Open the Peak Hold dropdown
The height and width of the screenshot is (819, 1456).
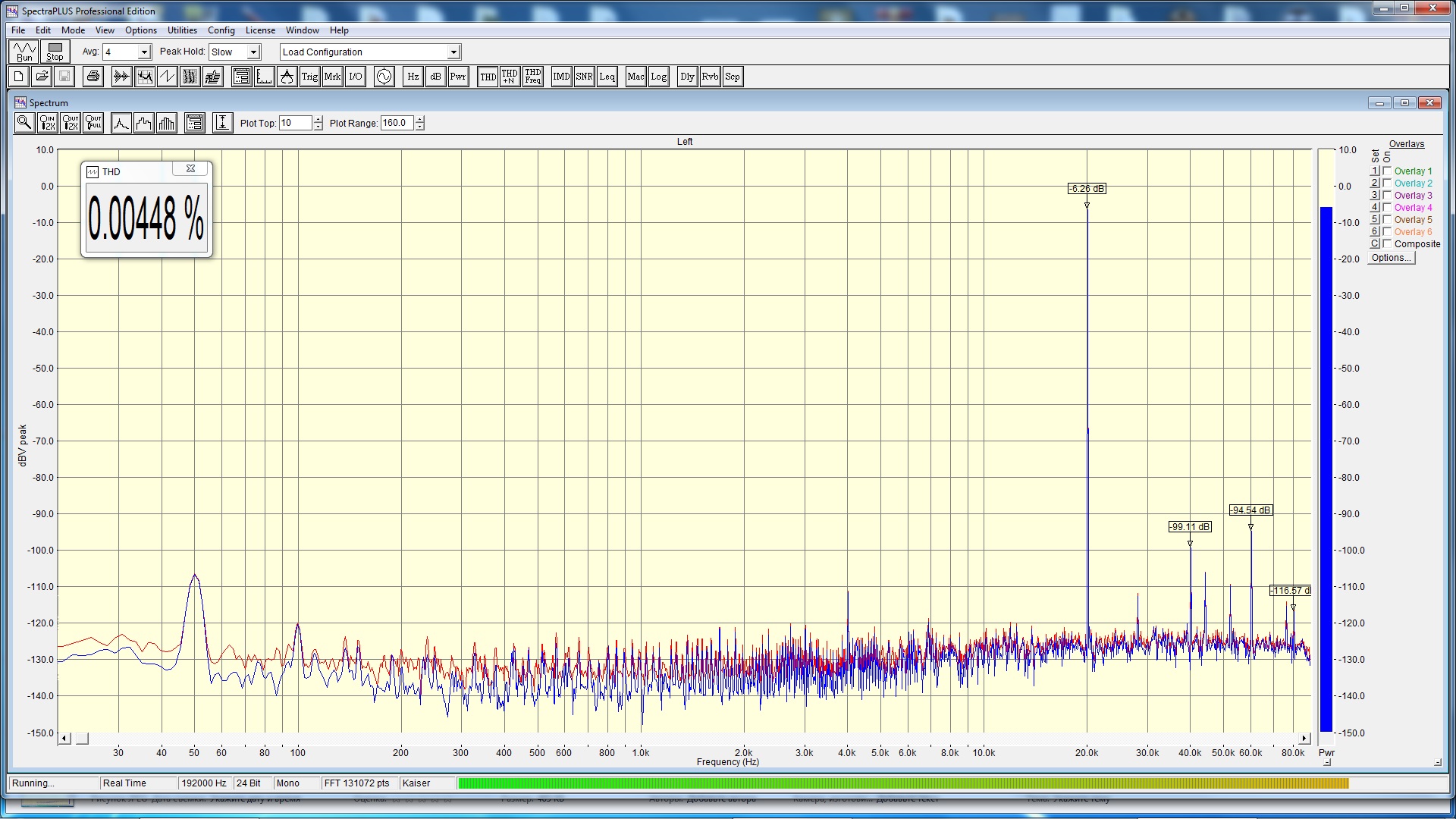pos(254,52)
